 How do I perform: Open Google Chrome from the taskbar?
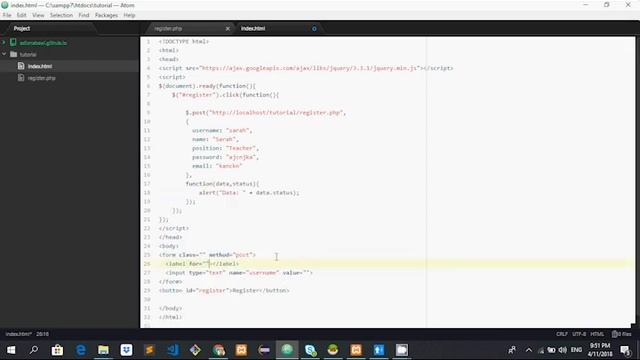click(x=218, y=350)
